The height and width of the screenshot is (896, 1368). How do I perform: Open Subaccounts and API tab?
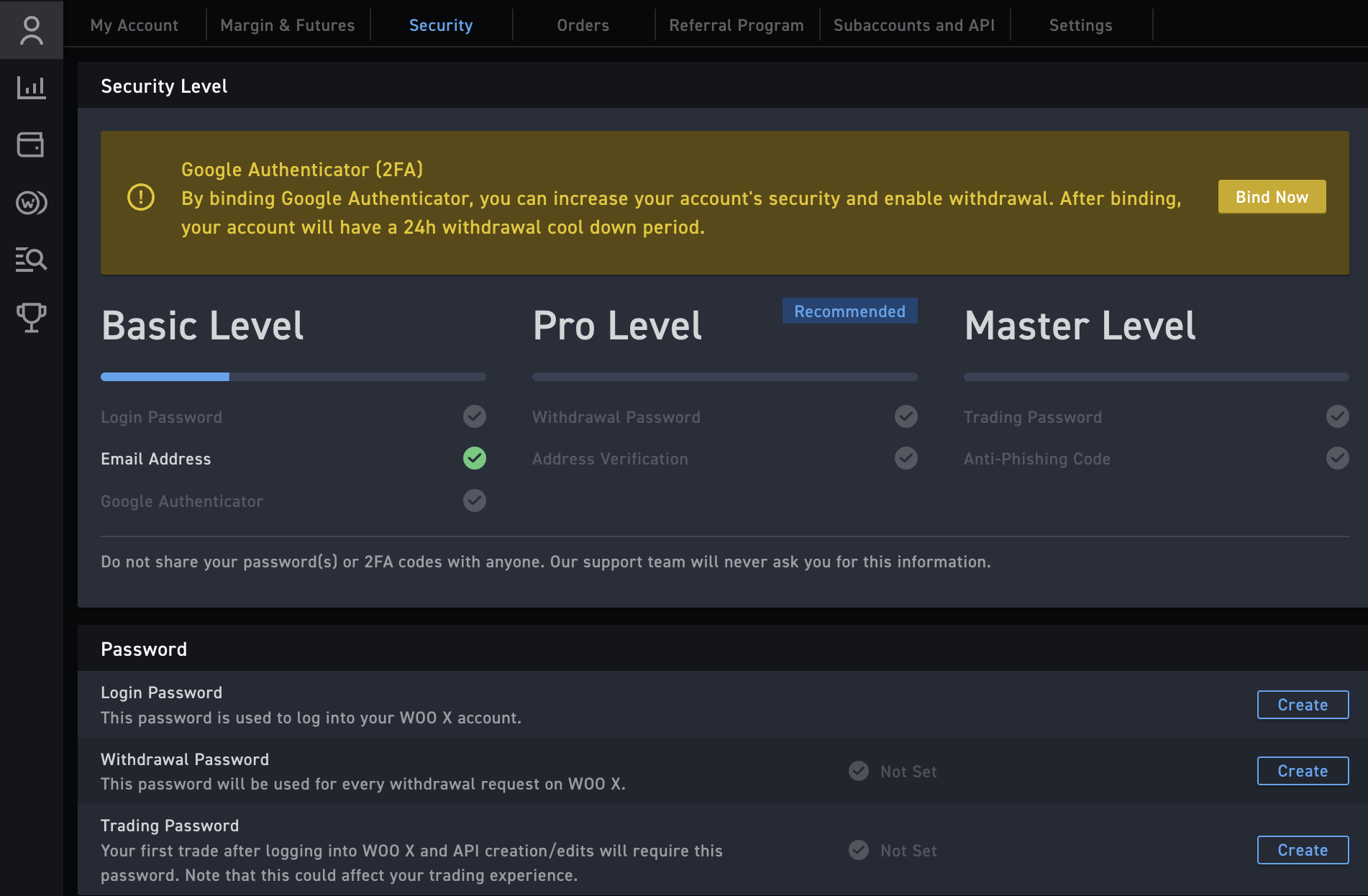point(914,25)
